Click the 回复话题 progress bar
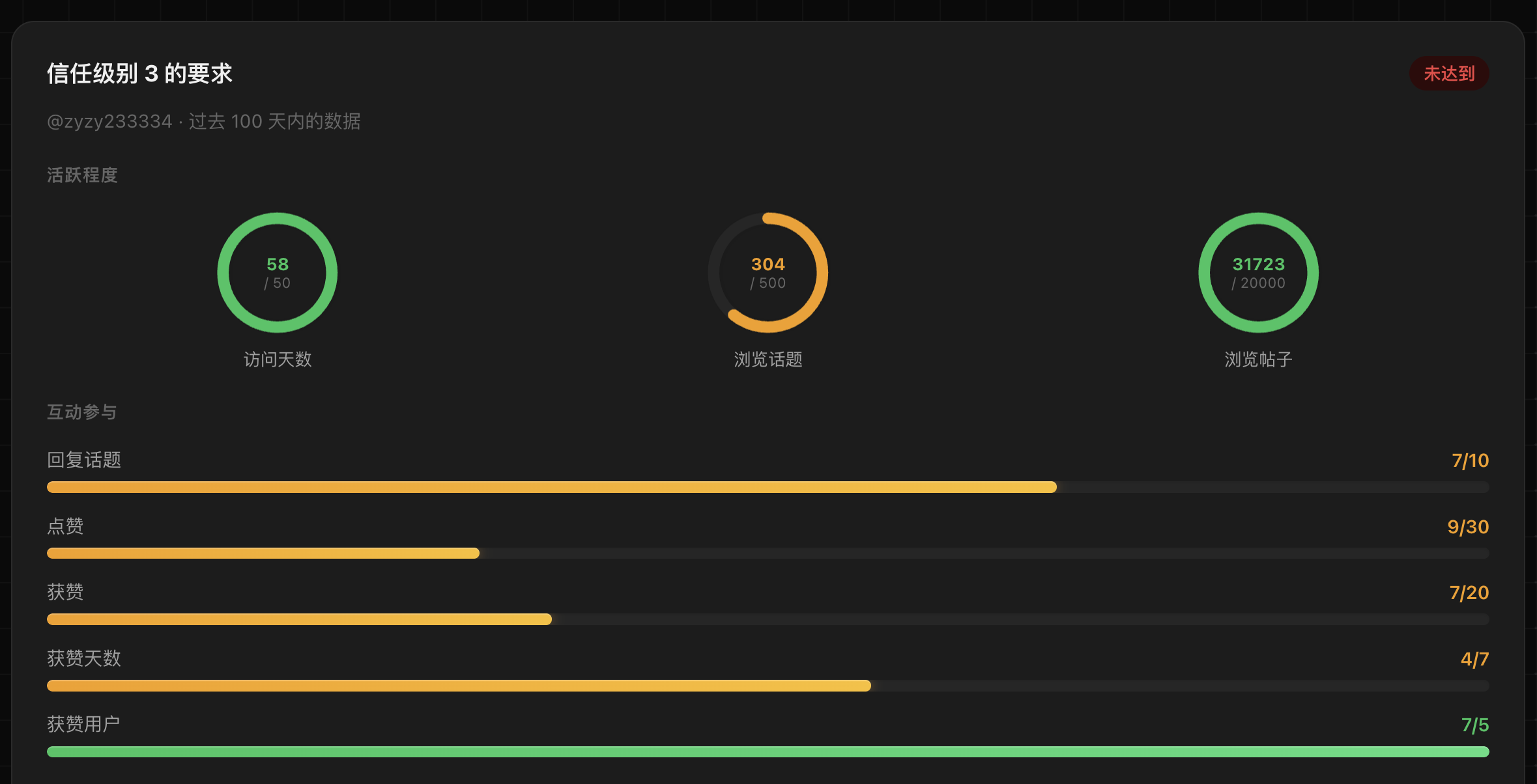 [768, 487]
